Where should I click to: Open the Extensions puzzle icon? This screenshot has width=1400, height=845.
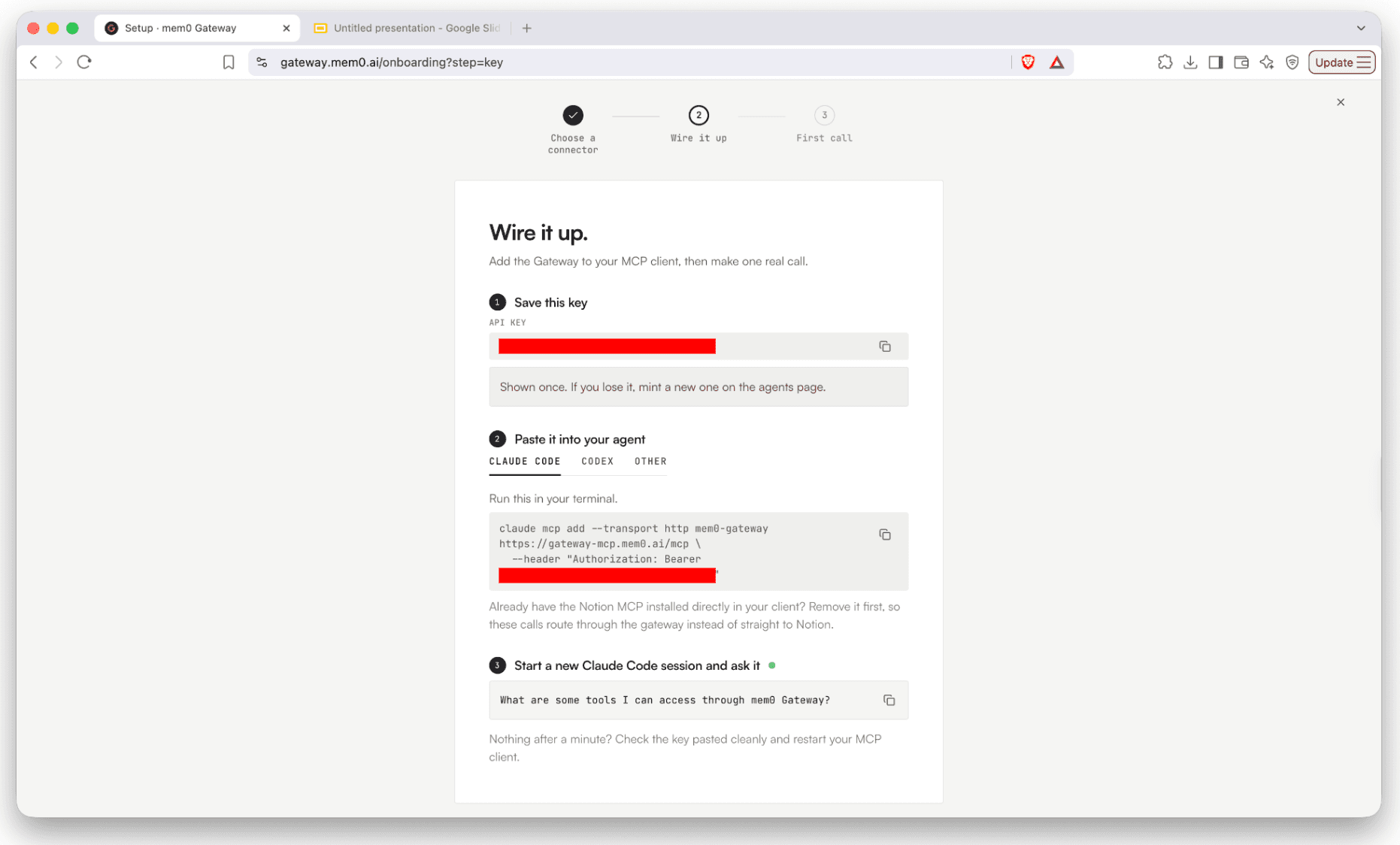click(x=1165, y=62)
